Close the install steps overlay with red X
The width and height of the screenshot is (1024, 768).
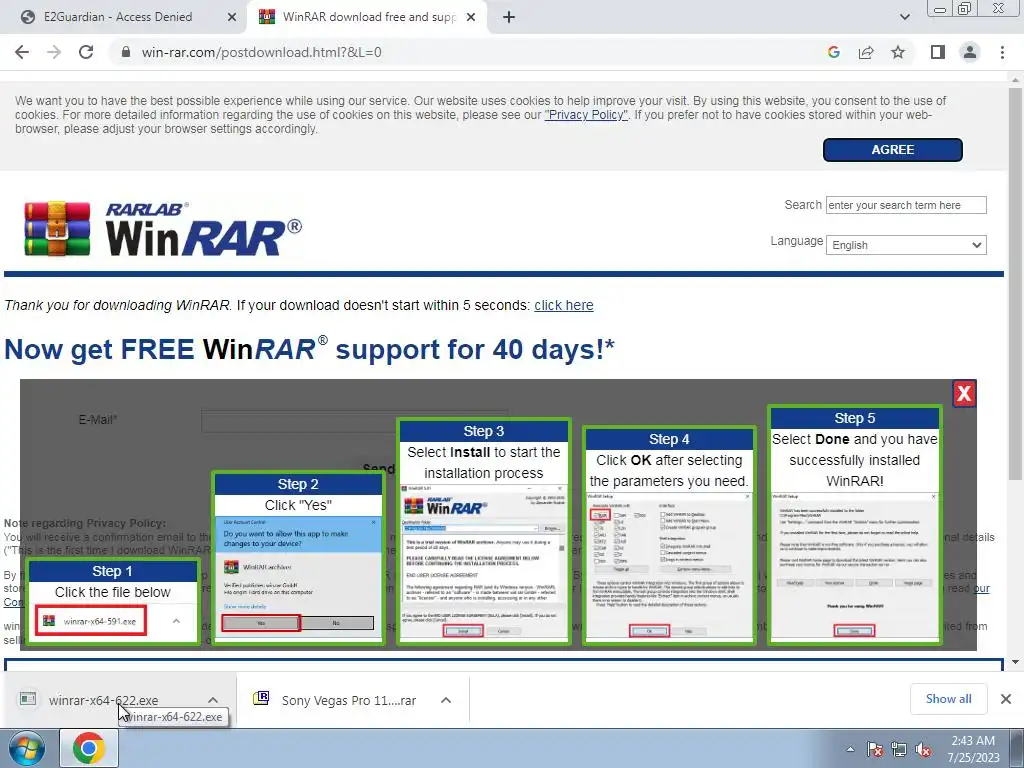(x=964, y=393)
